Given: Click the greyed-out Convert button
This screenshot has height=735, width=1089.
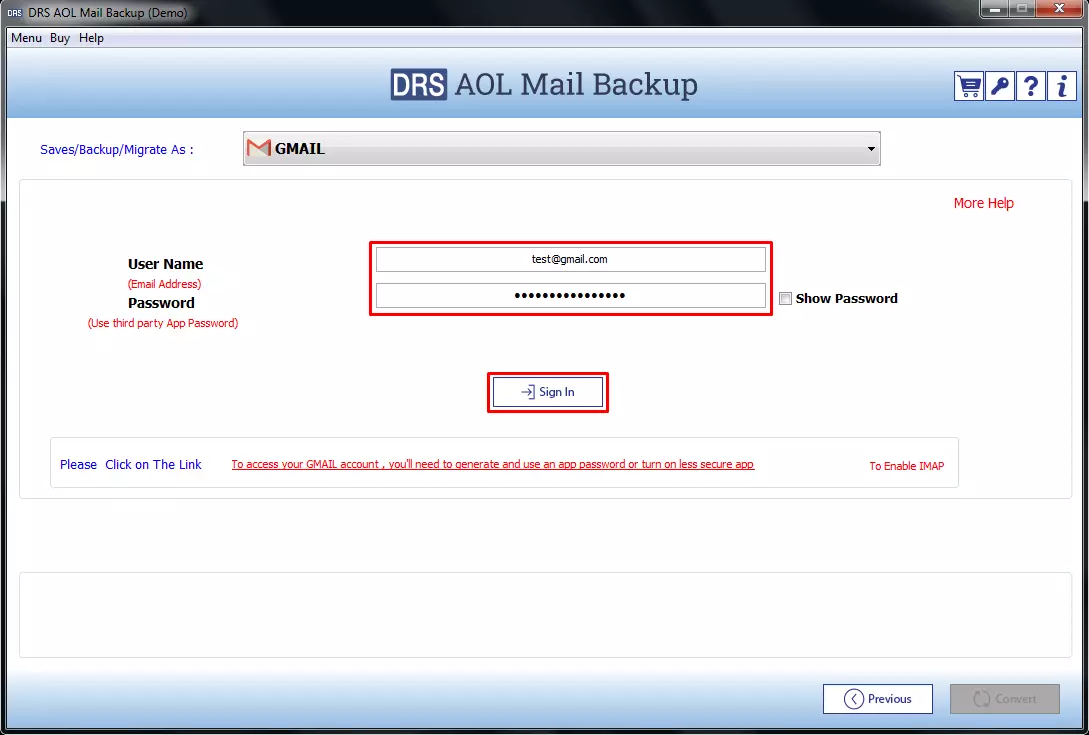Looking at the screenshot, I should 1005,699.
